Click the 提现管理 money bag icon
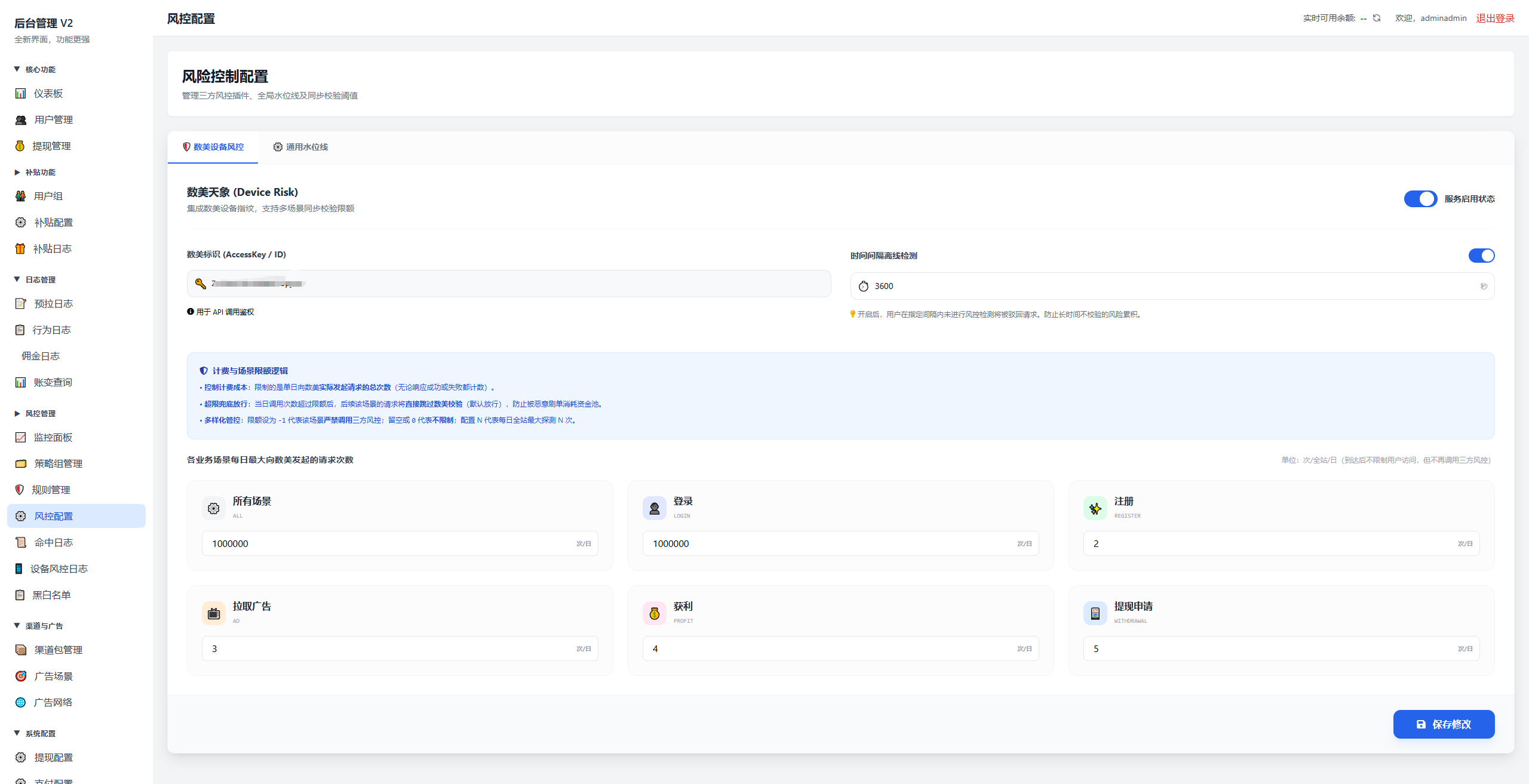Image resolution: width=1529 pixels, height=784 pixels. [20, 146]
